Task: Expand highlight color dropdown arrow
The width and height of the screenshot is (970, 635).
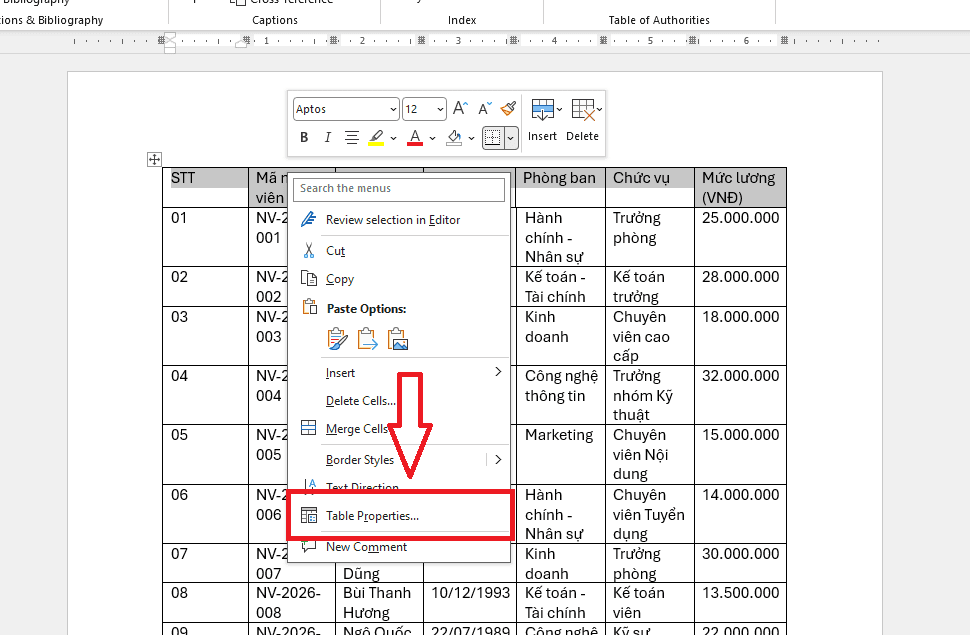Action: coord(393,138)
